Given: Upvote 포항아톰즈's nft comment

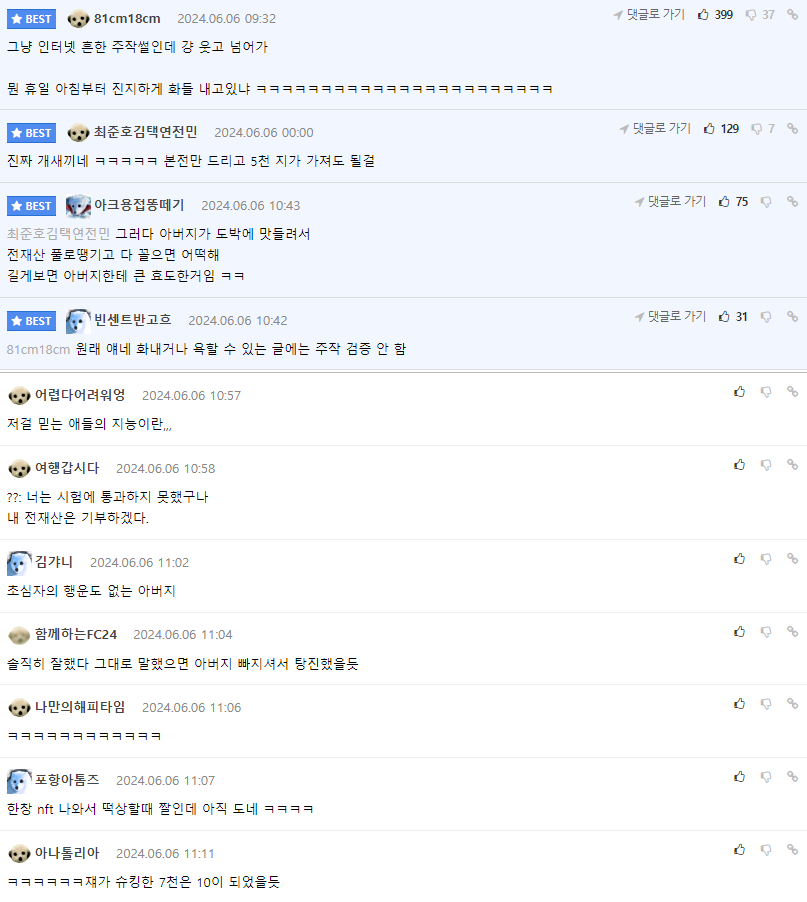Looking at the screenshot, I should pos(740,777).
